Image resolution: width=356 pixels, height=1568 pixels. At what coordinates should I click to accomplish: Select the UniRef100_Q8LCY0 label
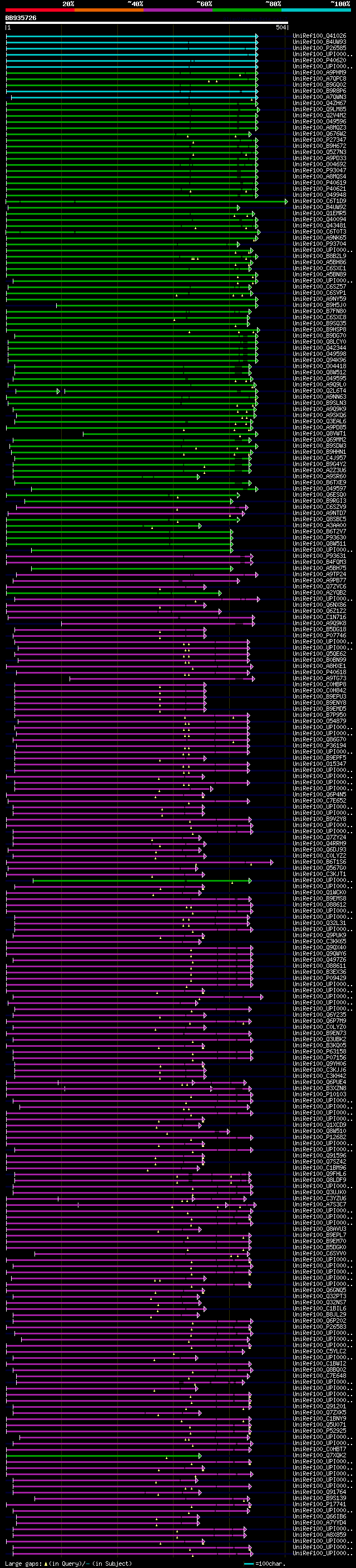pyautogui.click(x=319, y=342)
